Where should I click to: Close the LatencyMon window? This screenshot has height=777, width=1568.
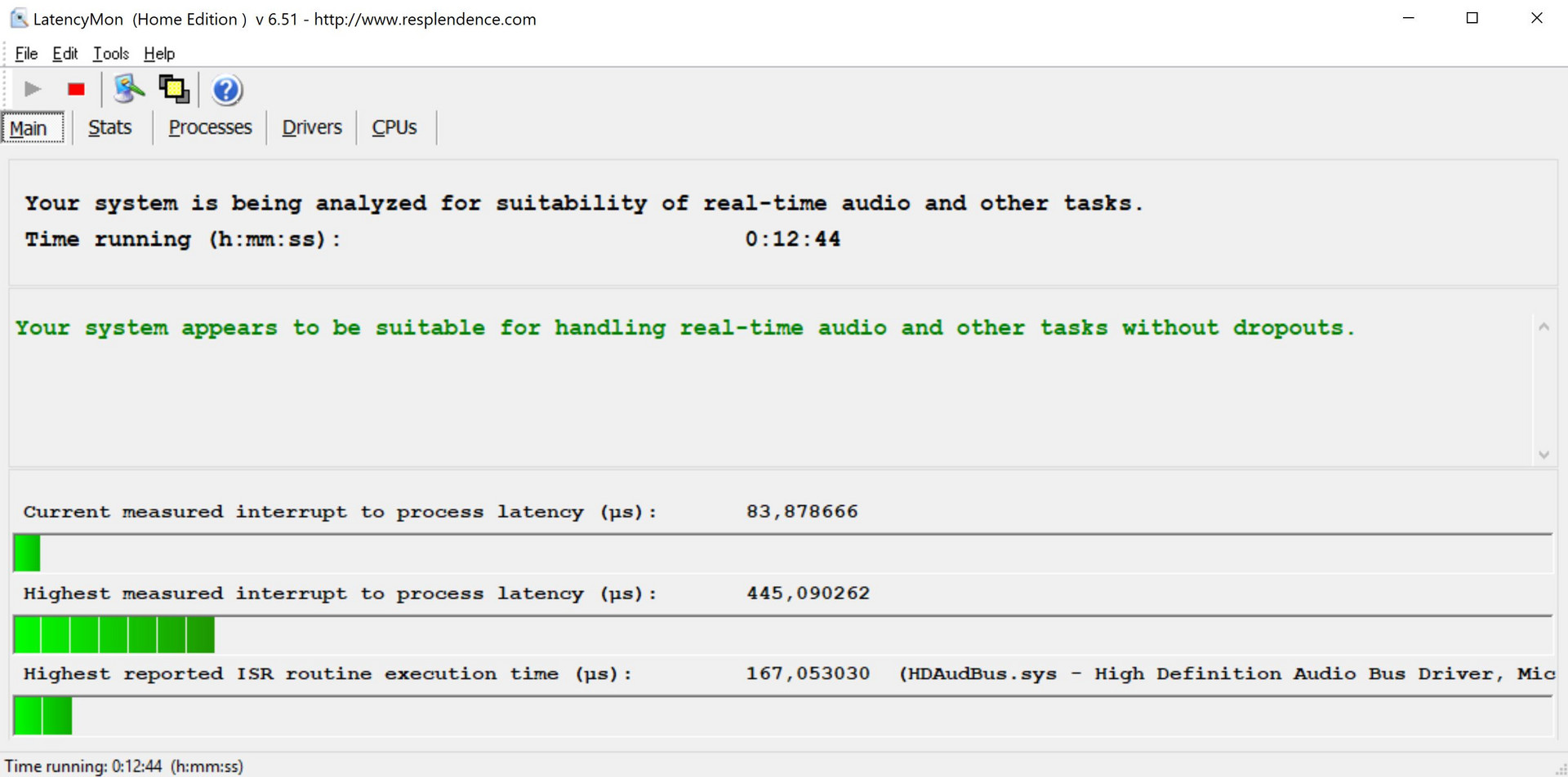point(1536,18)
